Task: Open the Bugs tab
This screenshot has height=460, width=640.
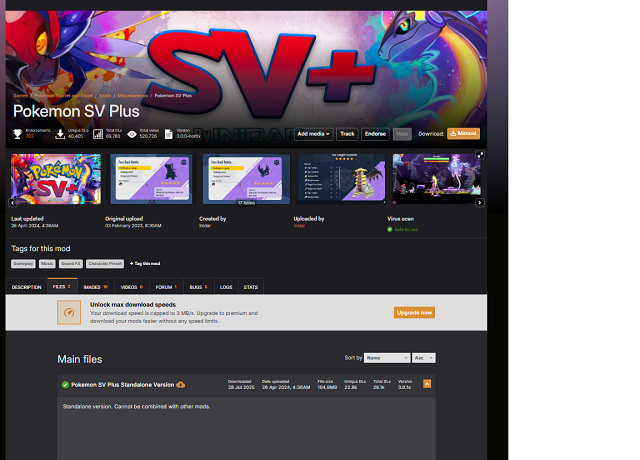Action: 199,287
